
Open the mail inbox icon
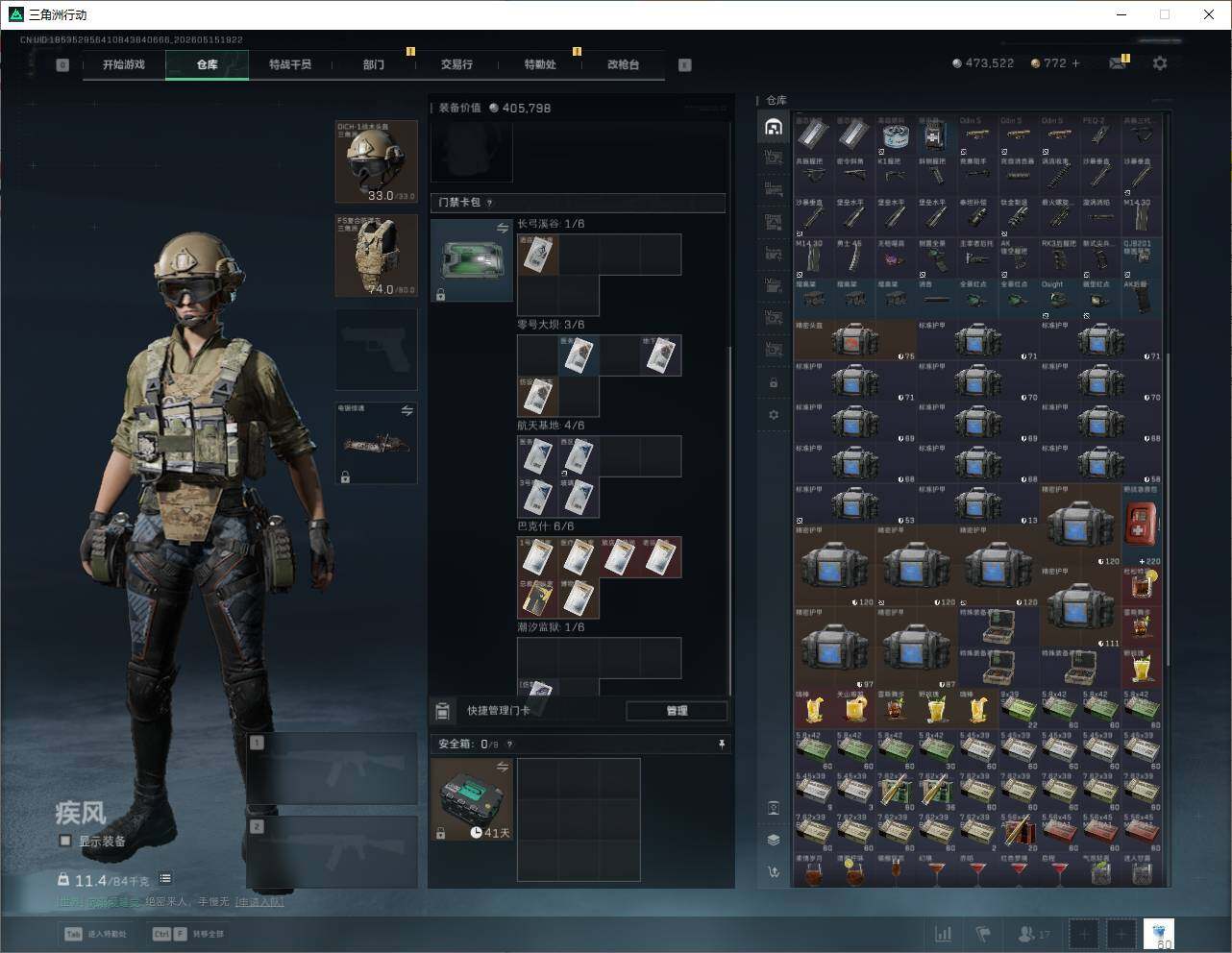coord(1118,63)
